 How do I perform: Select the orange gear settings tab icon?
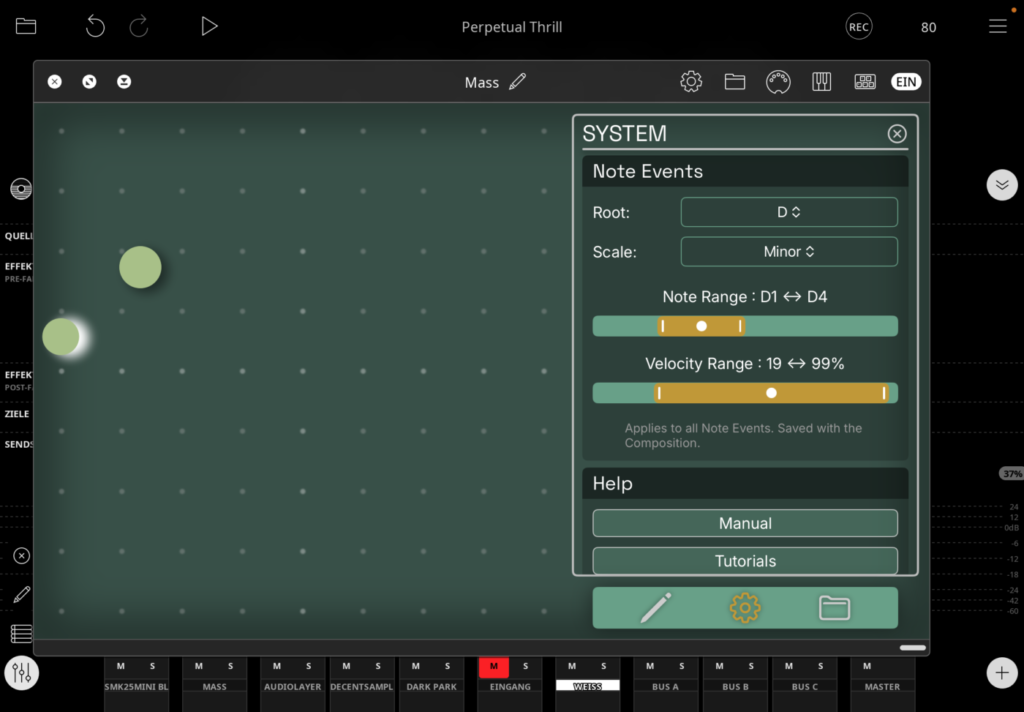(x=745, y=607)
